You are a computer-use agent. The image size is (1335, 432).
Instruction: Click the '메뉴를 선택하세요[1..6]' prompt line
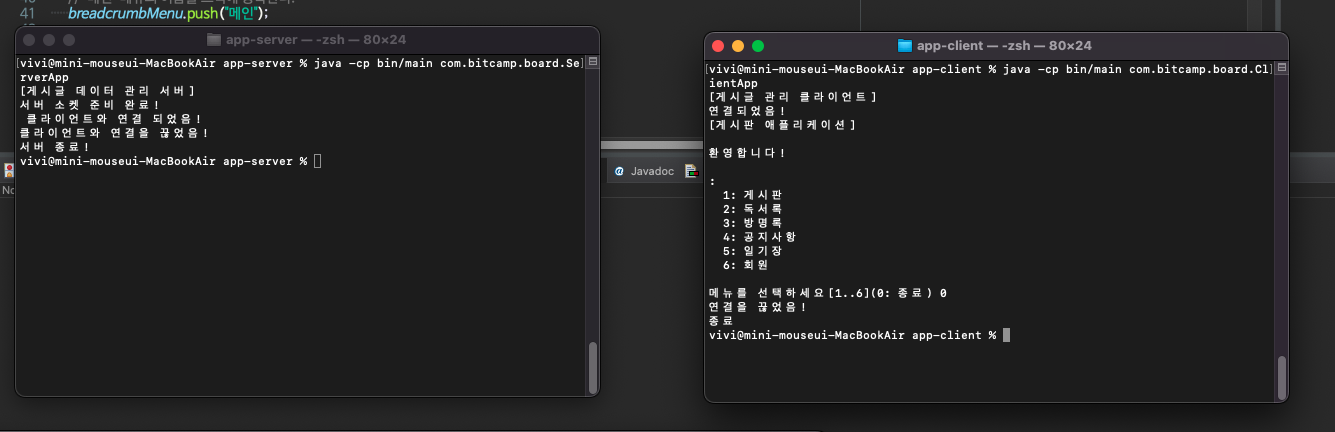point(827,293)
